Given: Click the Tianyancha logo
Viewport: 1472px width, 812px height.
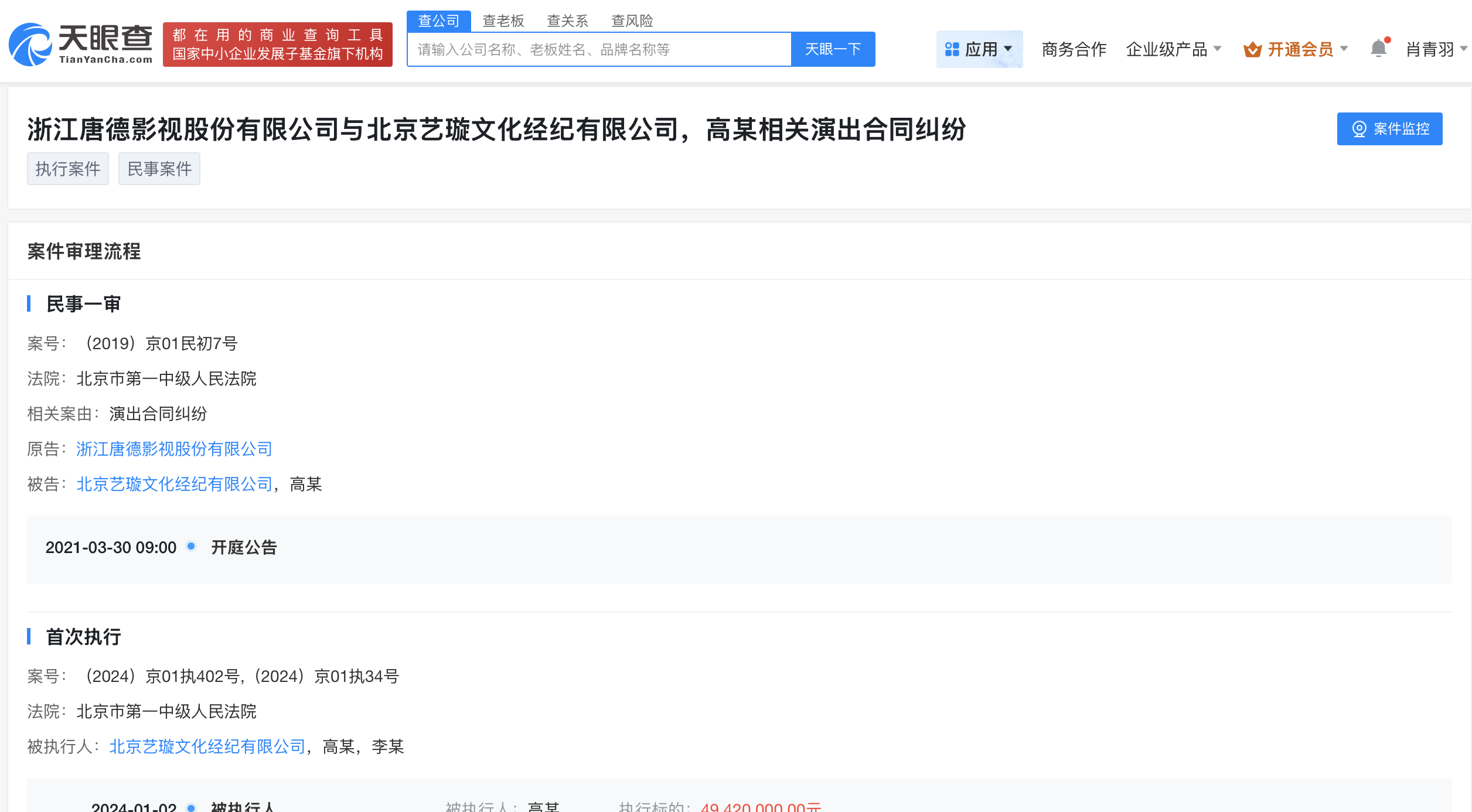Looking at the screenshot, I should tap(81, 45).
